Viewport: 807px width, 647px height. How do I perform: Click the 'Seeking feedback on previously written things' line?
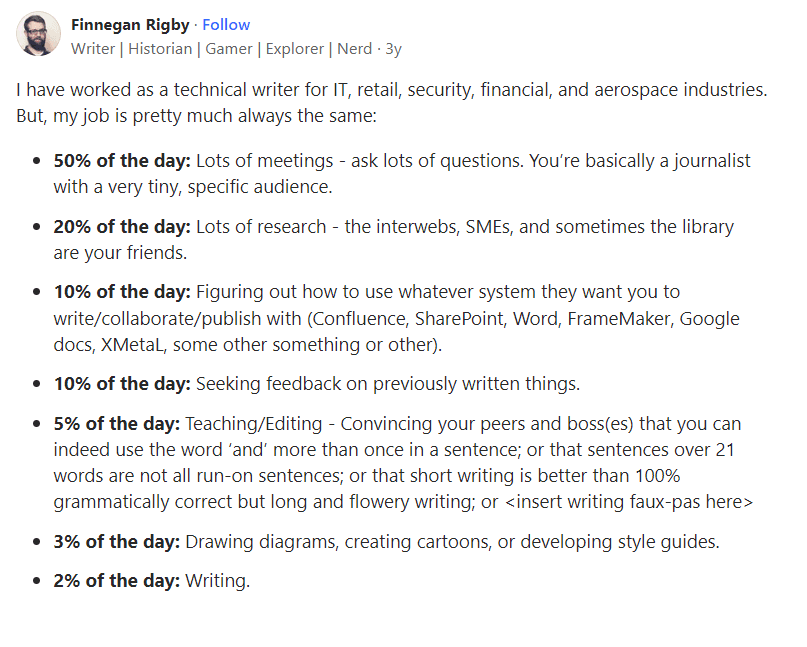[x=387, y=383]
